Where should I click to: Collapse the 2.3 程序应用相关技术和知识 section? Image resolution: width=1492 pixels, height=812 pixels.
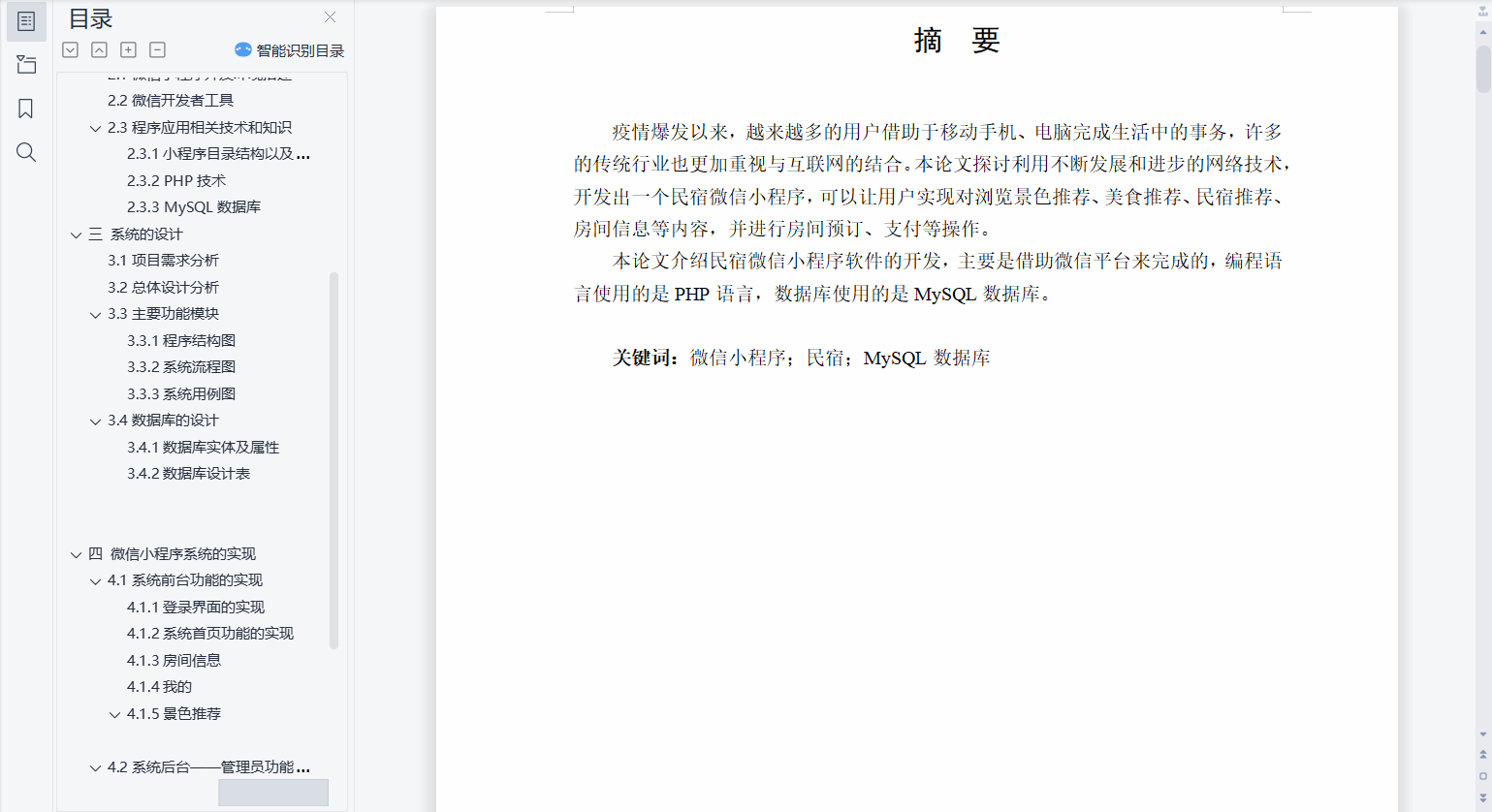94,126
